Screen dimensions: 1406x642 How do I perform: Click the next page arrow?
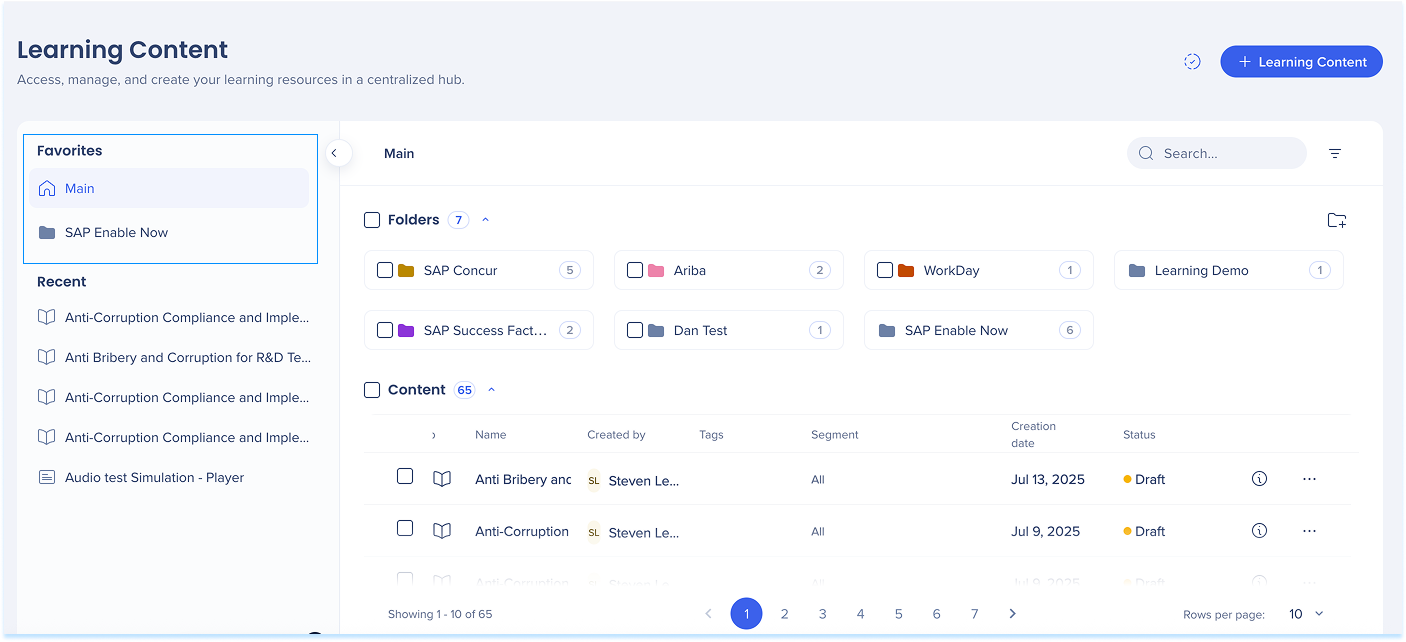(1012, 614)
